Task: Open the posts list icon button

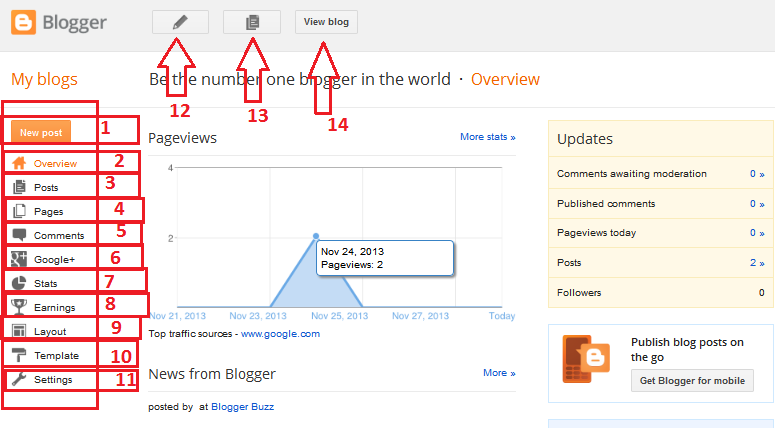Action: 252,22
